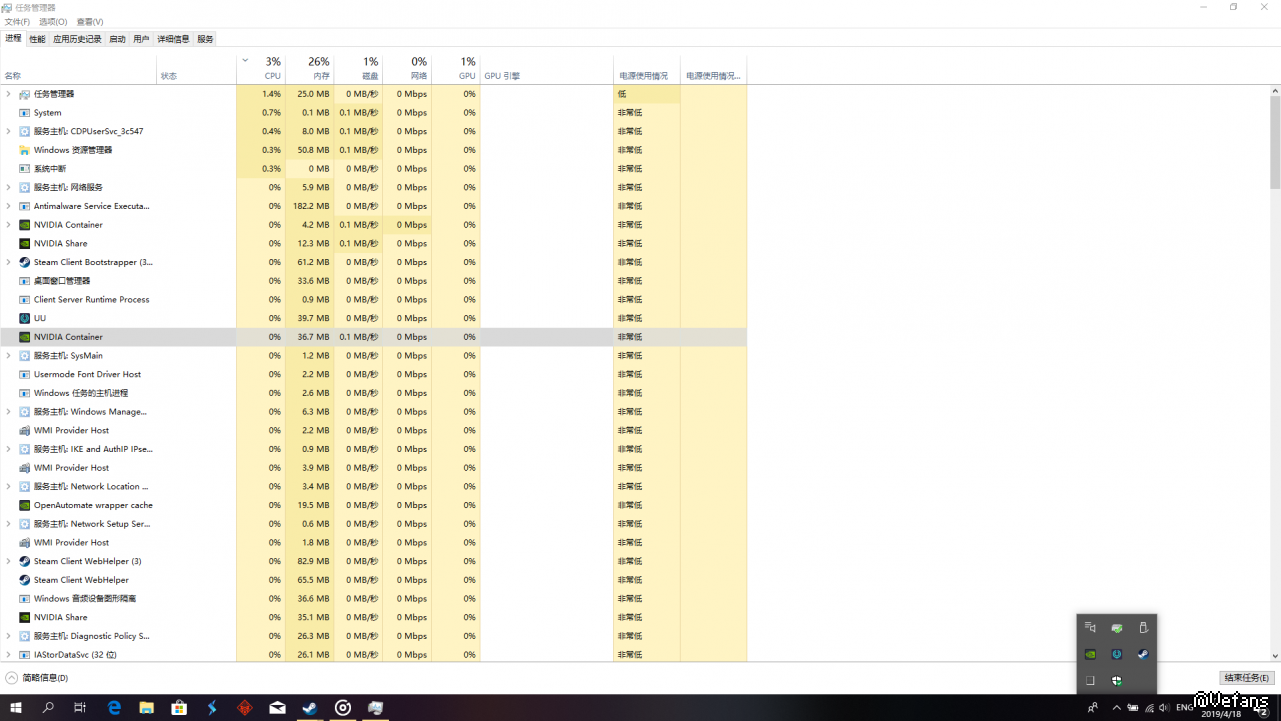Open the People icon on the taskbar

point(1092,708)
